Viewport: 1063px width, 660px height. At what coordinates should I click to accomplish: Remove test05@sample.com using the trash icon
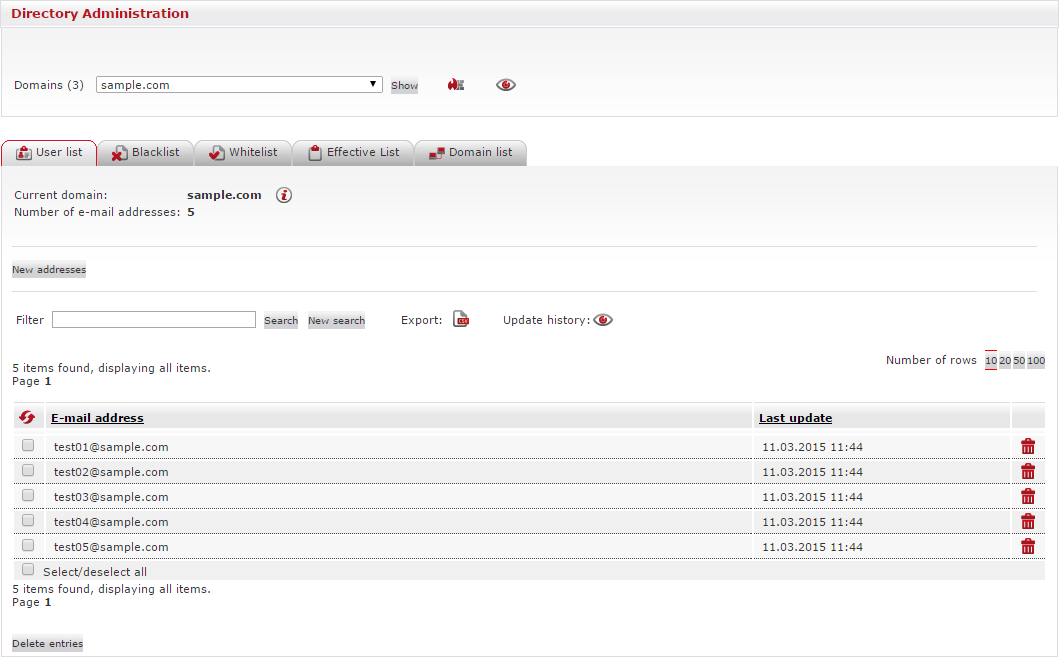(x=1028, y=546)
